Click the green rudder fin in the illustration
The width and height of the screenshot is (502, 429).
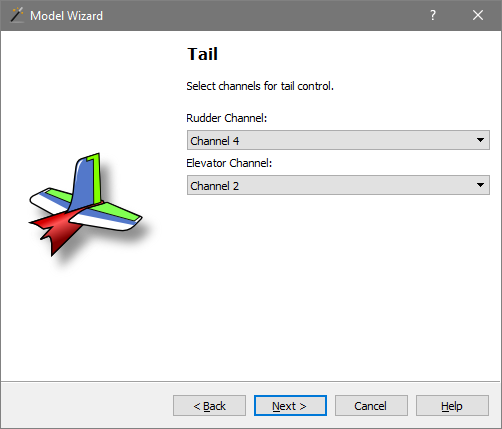pyautogui.click(x=97, y=178)
